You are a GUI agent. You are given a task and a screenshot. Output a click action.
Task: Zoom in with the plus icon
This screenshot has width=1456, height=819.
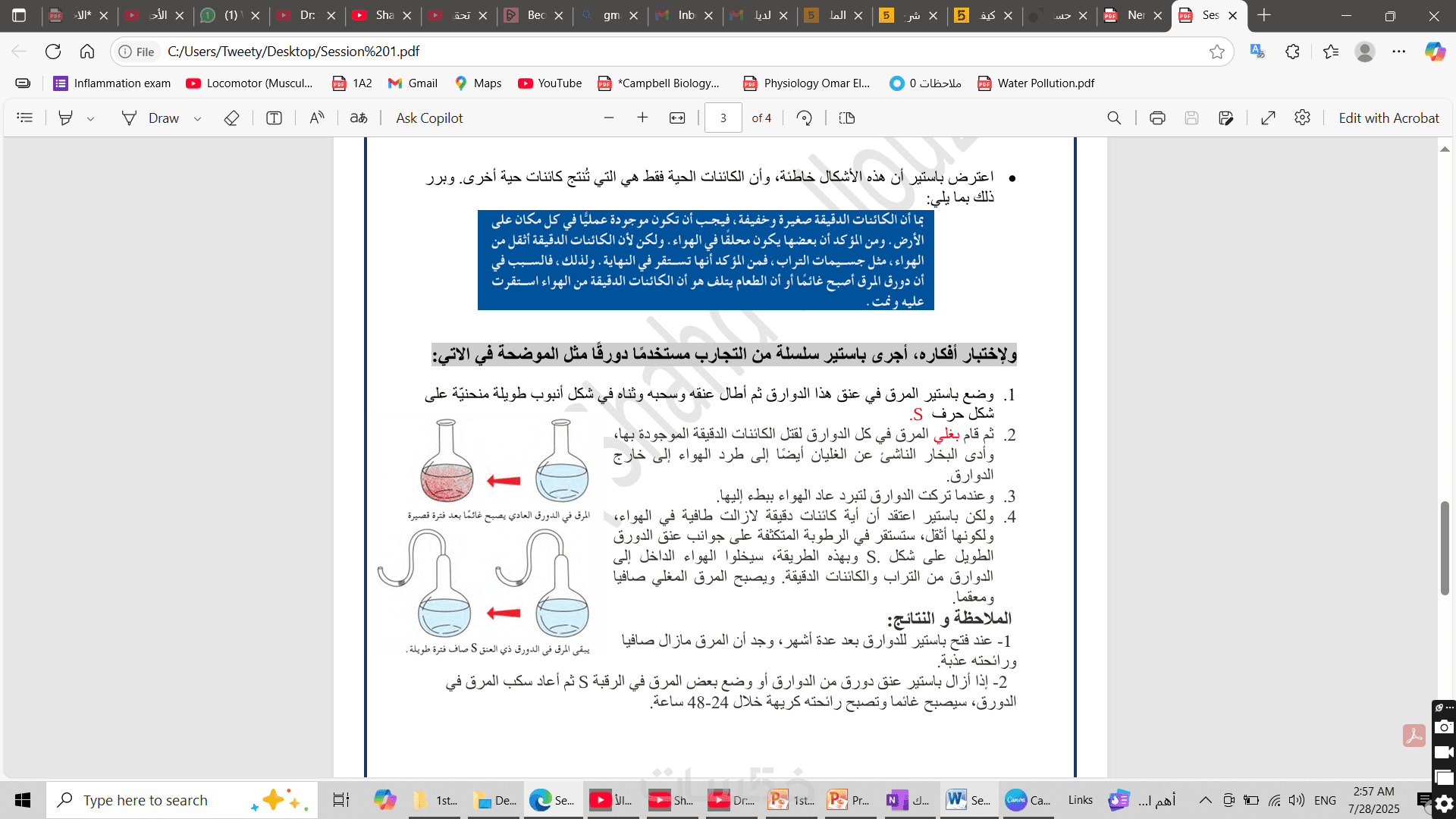pos(642,118)
